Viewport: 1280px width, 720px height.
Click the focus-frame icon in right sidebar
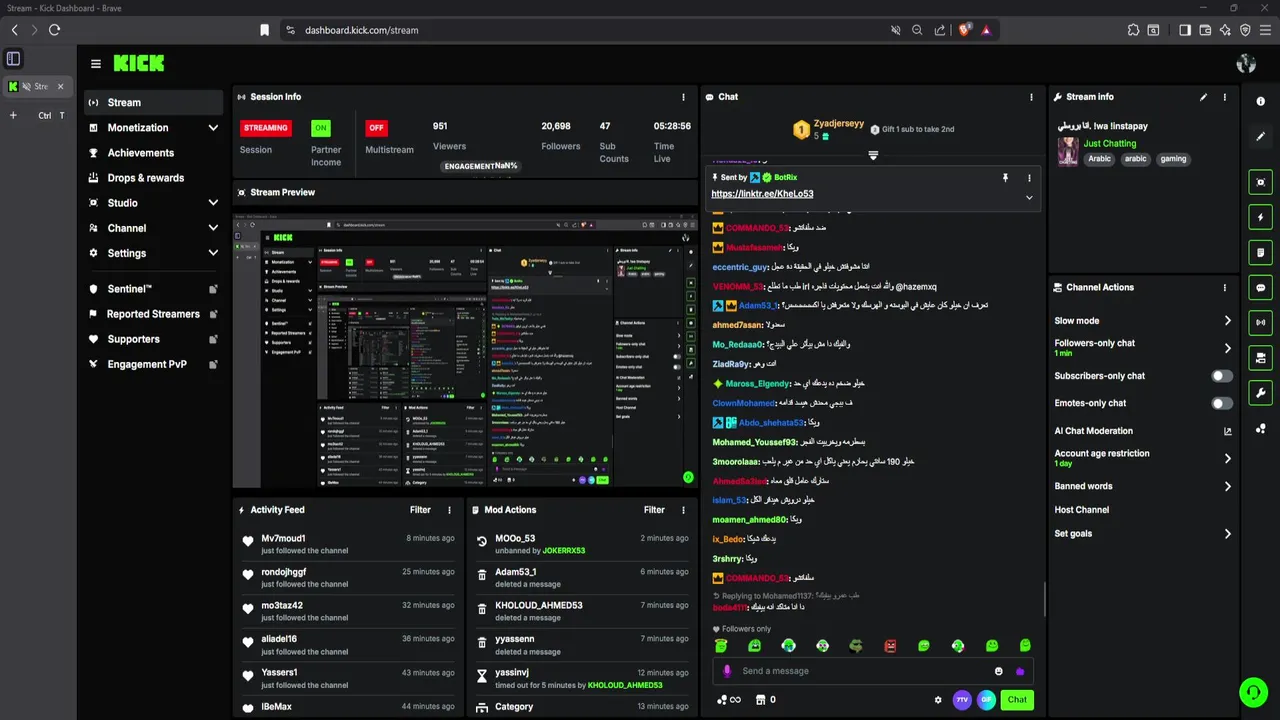1260,182
